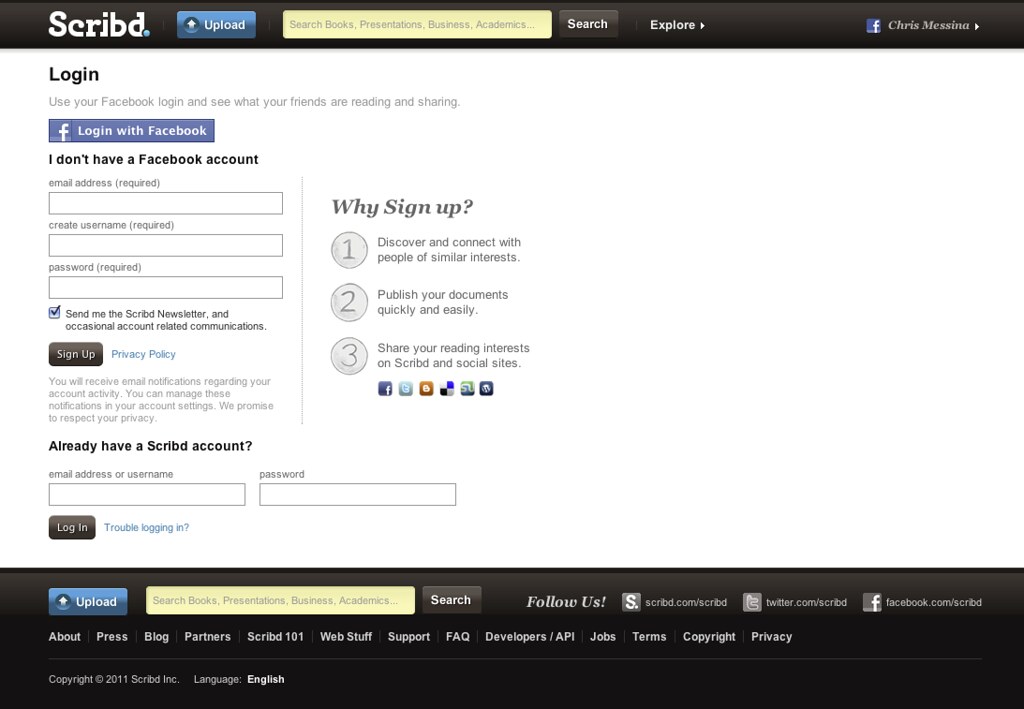Click the WordPress icon

tap(487, 389)
